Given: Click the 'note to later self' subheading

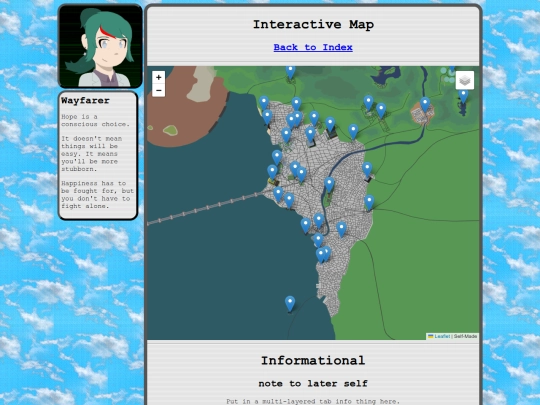Looking at the screenshot, I should (313, 383).
